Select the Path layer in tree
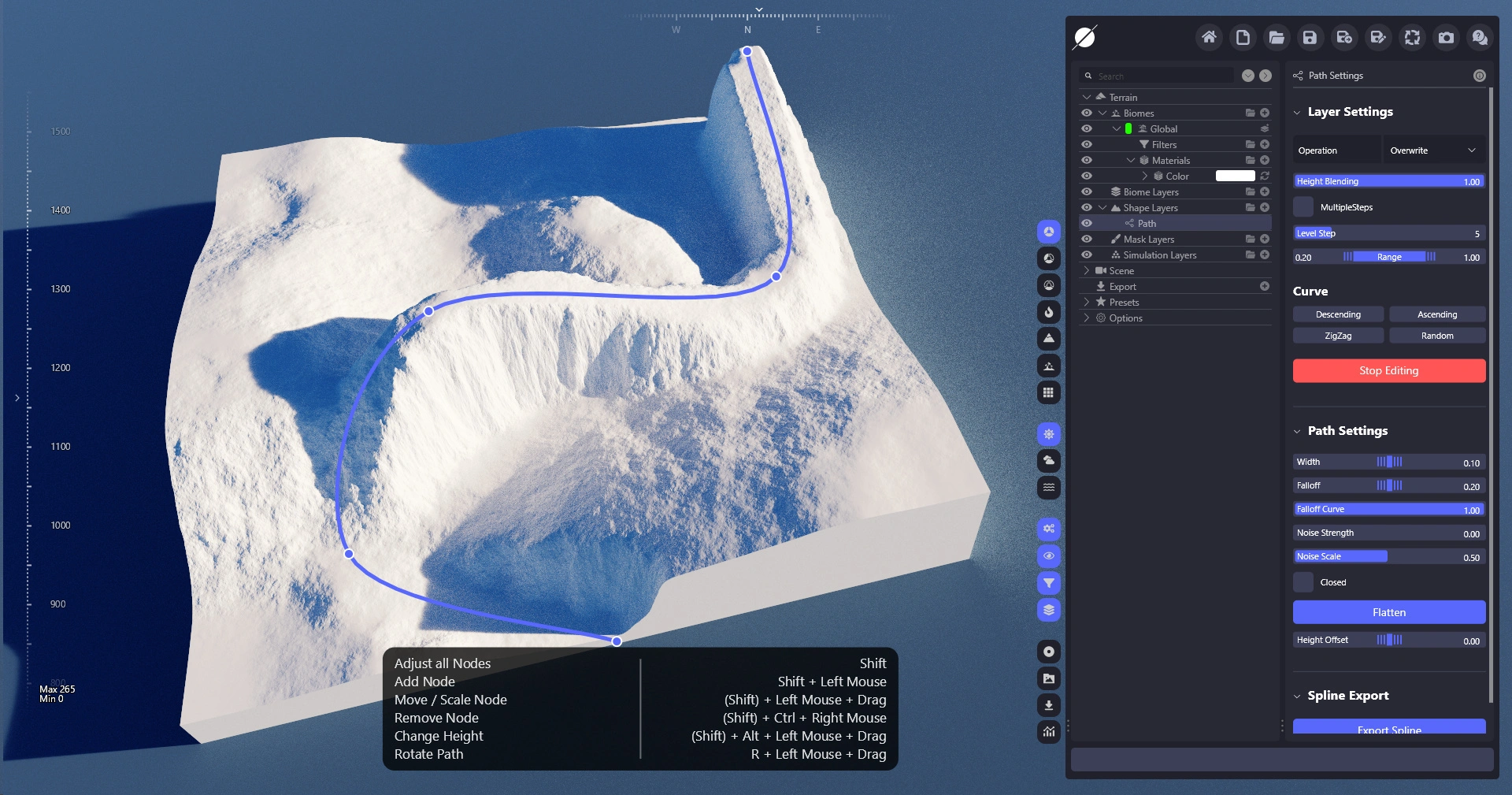This screenshot has width=1512, height=795. (x=1147, y=223)
